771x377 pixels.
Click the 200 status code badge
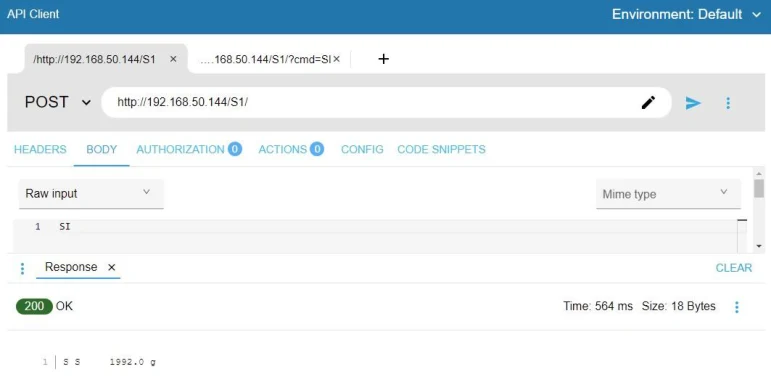(34, 306)
